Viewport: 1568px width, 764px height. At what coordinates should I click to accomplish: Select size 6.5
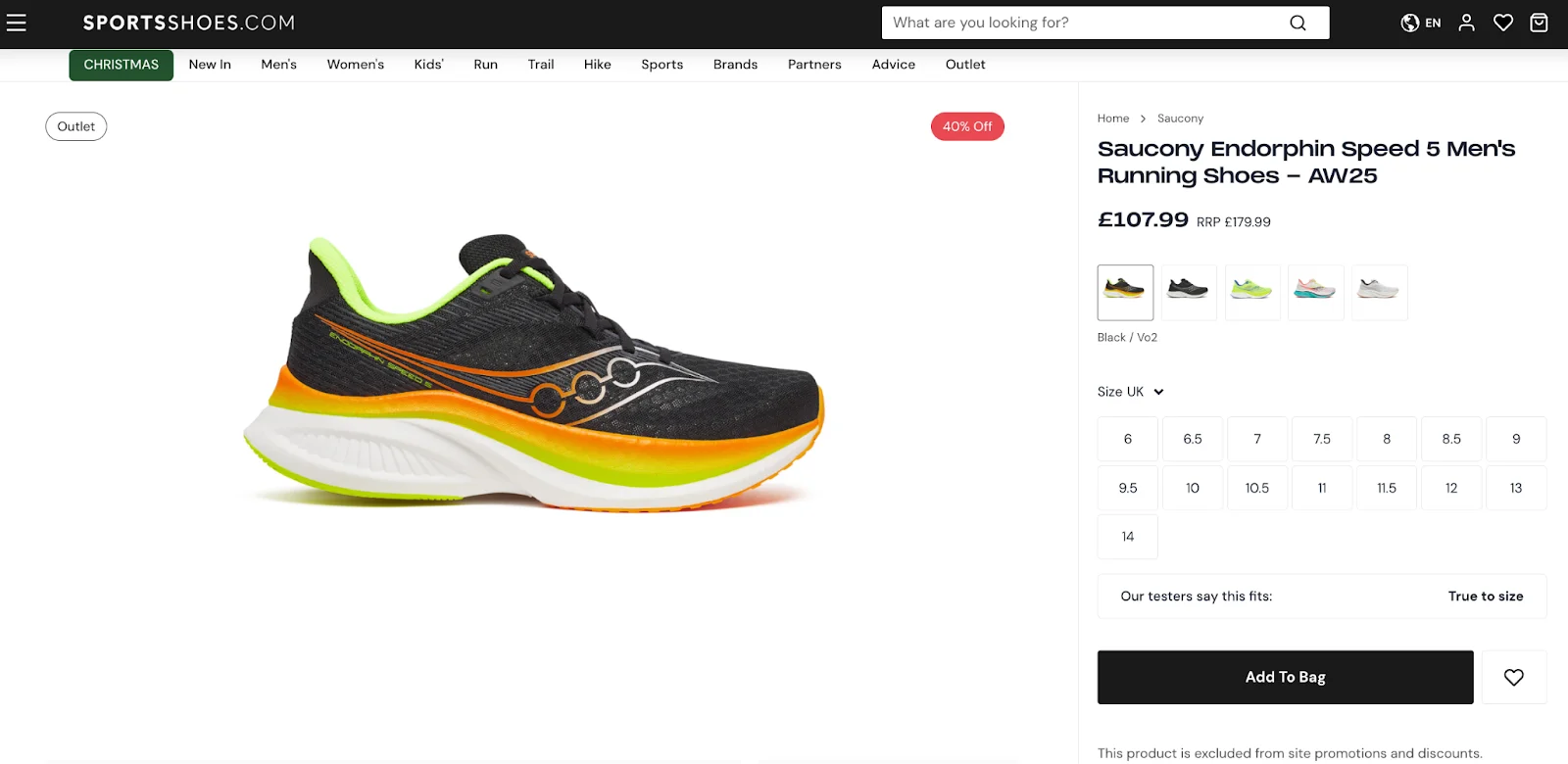tap(1193, 439)
